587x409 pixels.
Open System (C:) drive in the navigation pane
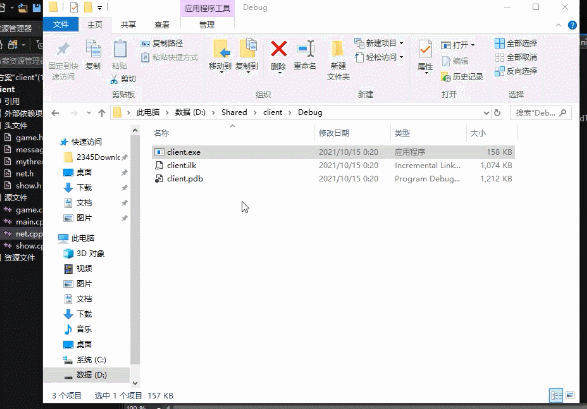pyautogui.click(x=85, y=360)
